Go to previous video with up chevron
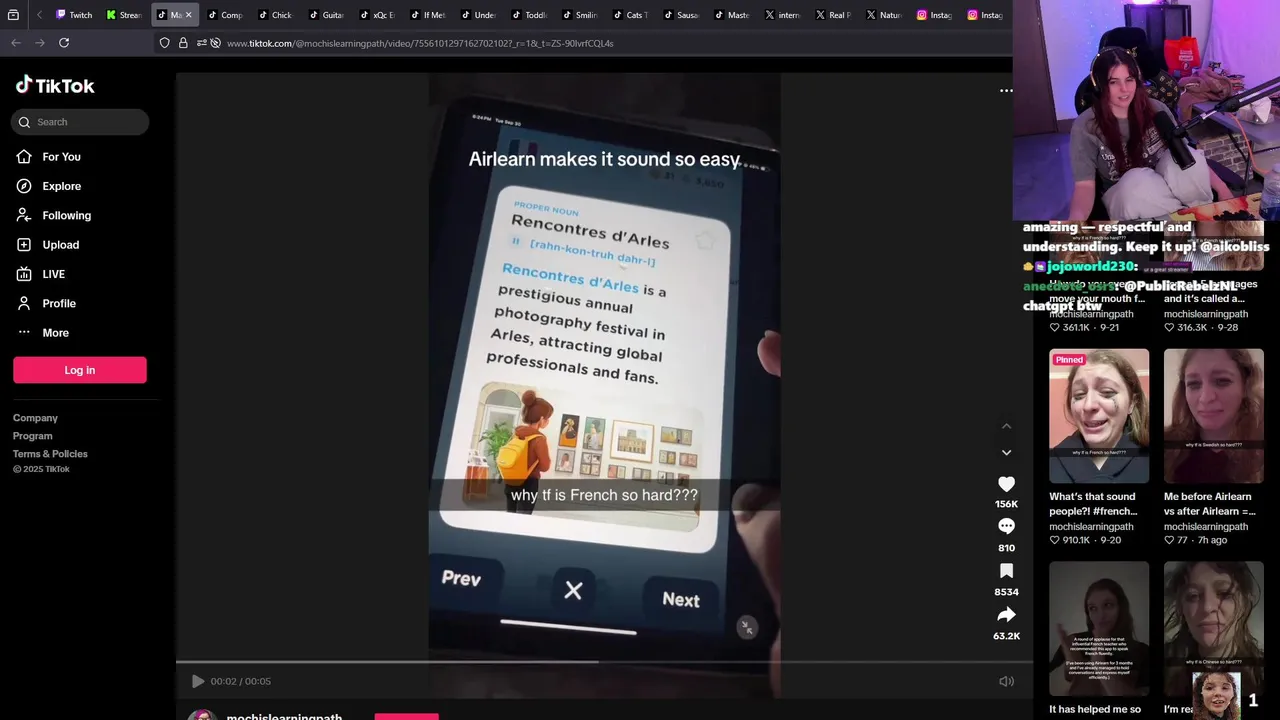The width and height of the screenshot is (1280, 720). pyautogui.click(x=1006, y=426)
